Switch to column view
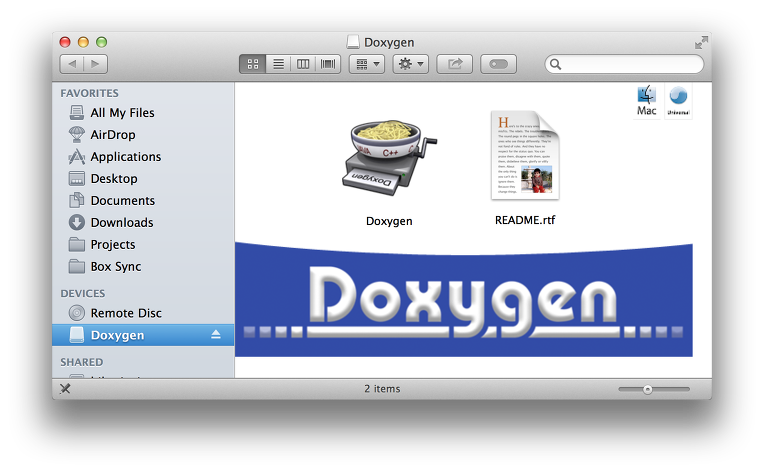The width and height of the screenshot is (764, 472). click(303, 64)
